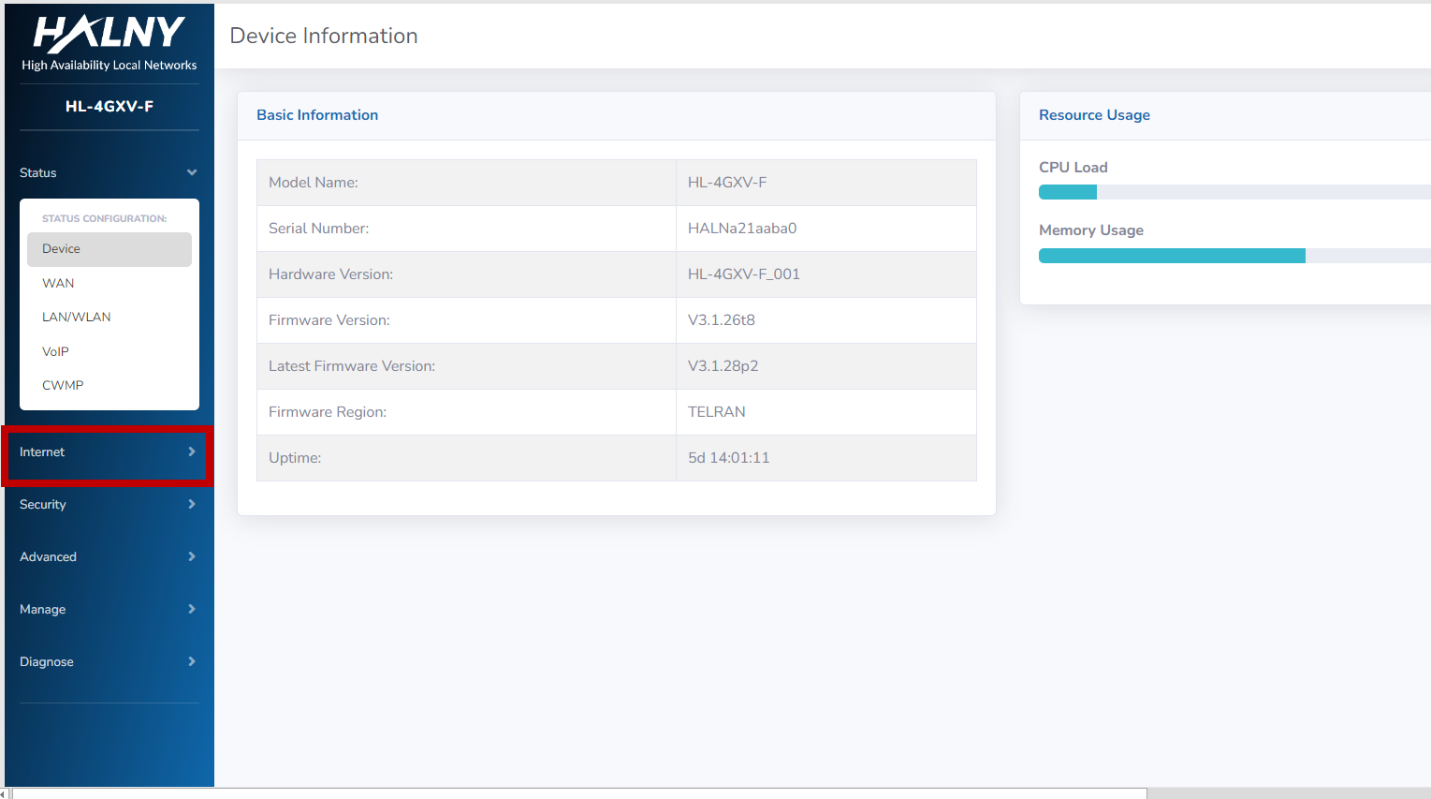Click the Serial Number label

[x=319, y=228]
